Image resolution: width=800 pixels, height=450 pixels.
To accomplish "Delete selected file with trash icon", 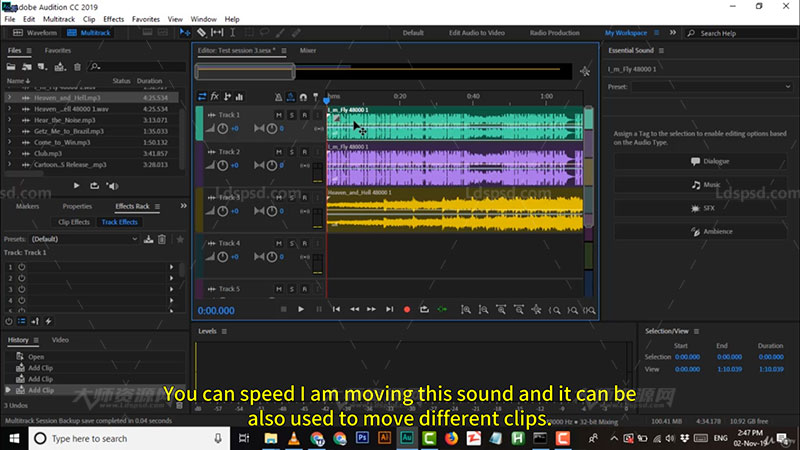I will [x=77, y=67].
